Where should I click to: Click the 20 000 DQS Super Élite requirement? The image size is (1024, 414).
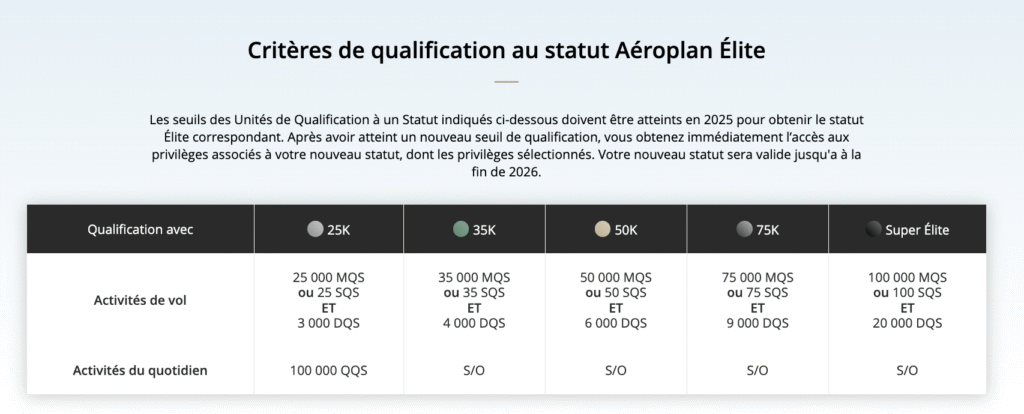point(907,323)
